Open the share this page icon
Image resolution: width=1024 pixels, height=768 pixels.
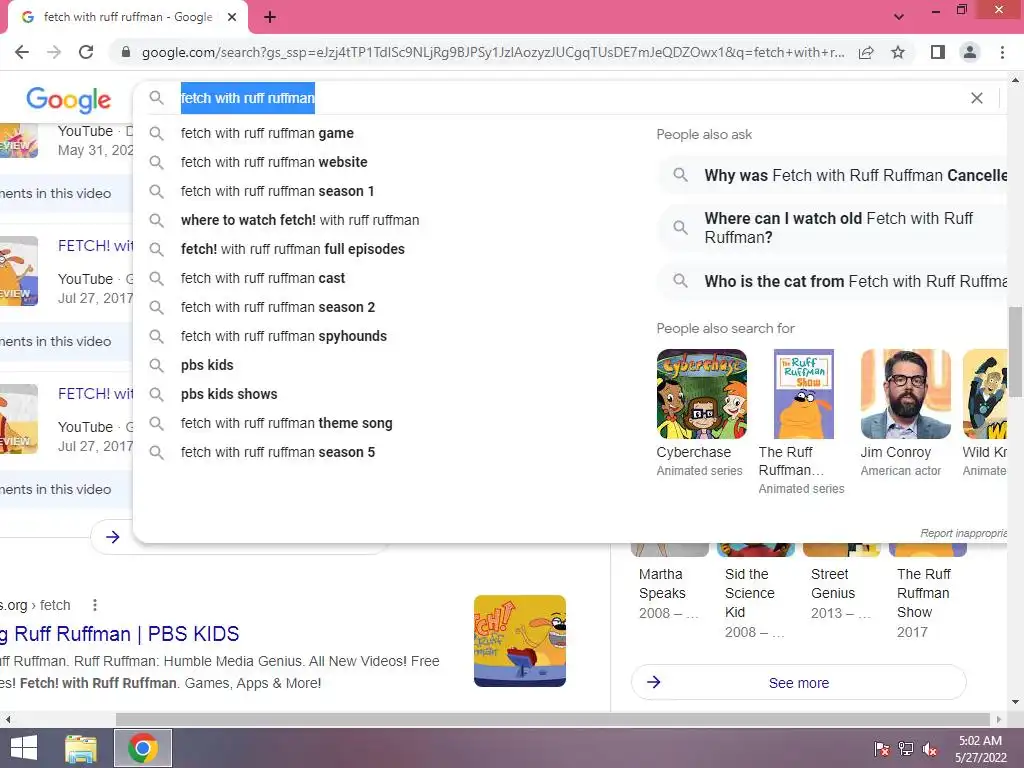coord(866,52)
